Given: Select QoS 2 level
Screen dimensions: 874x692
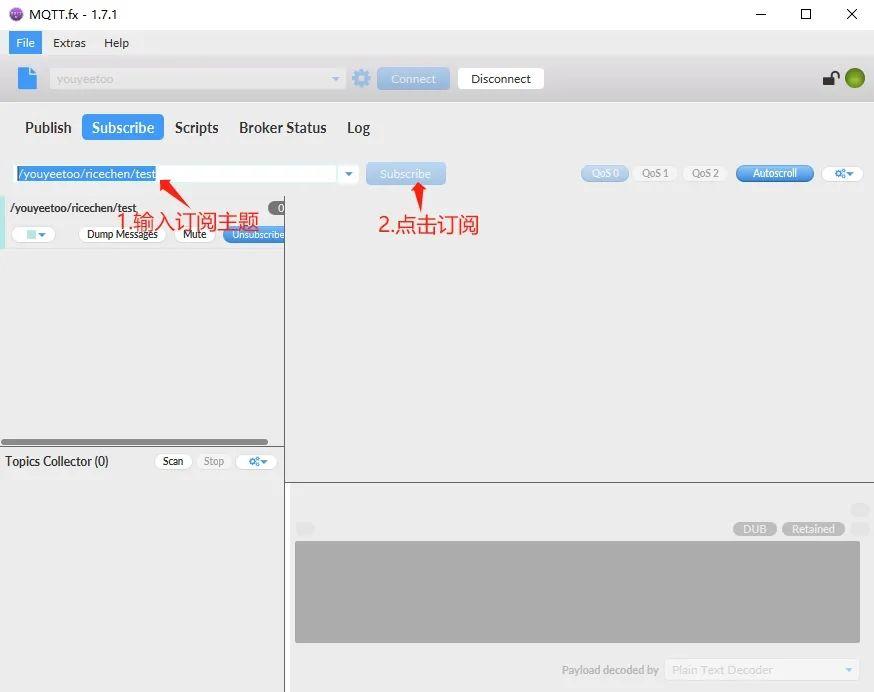Looking at the screenshot, I should (705, 173).
